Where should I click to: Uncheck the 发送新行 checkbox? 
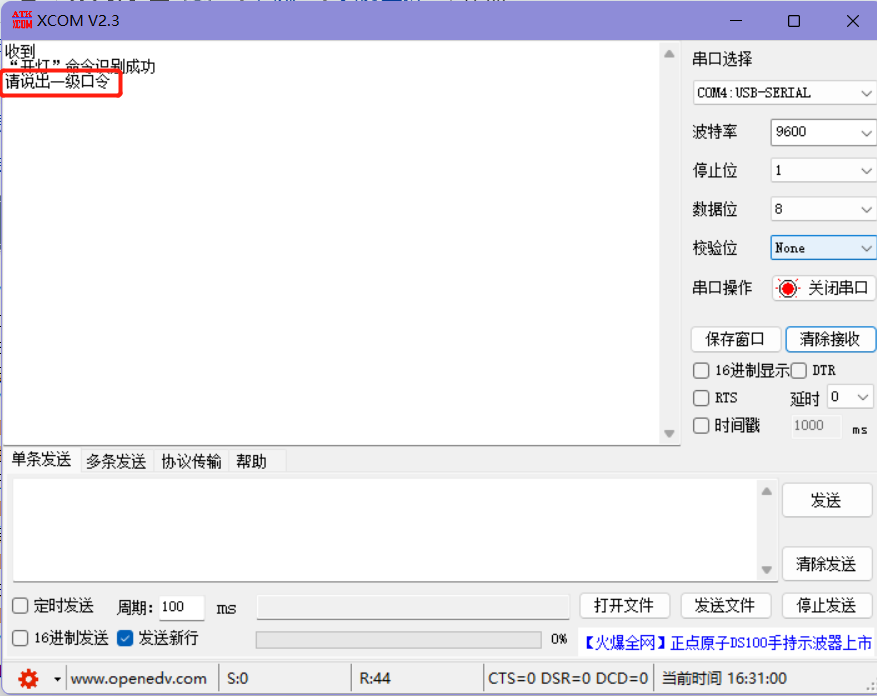pyautogui.click(x=125, y=638)
